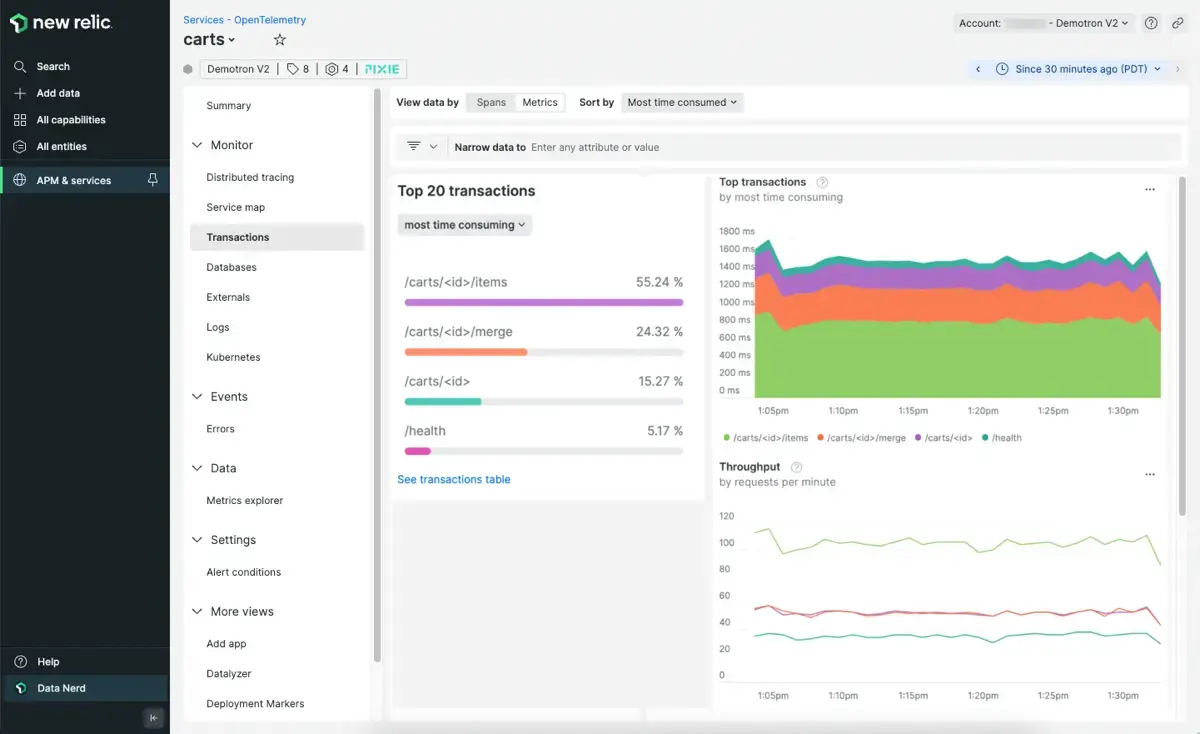Open the Service map menu item

(x=235, y=207)
